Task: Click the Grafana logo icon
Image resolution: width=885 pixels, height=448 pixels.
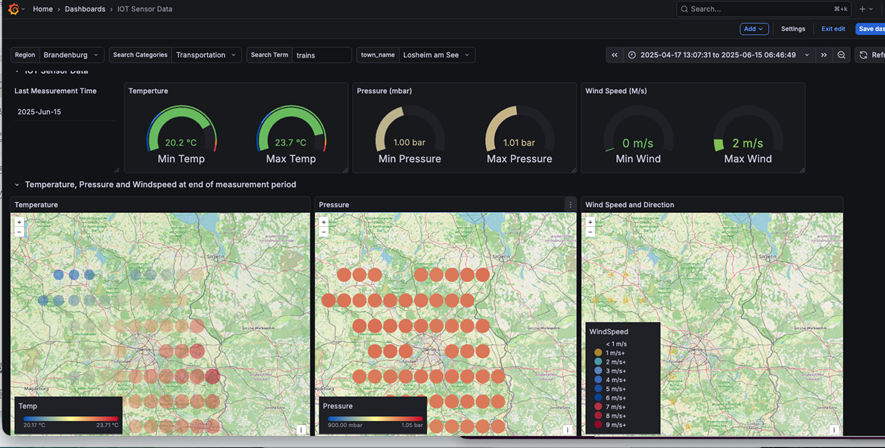Action: coord(14,9)
